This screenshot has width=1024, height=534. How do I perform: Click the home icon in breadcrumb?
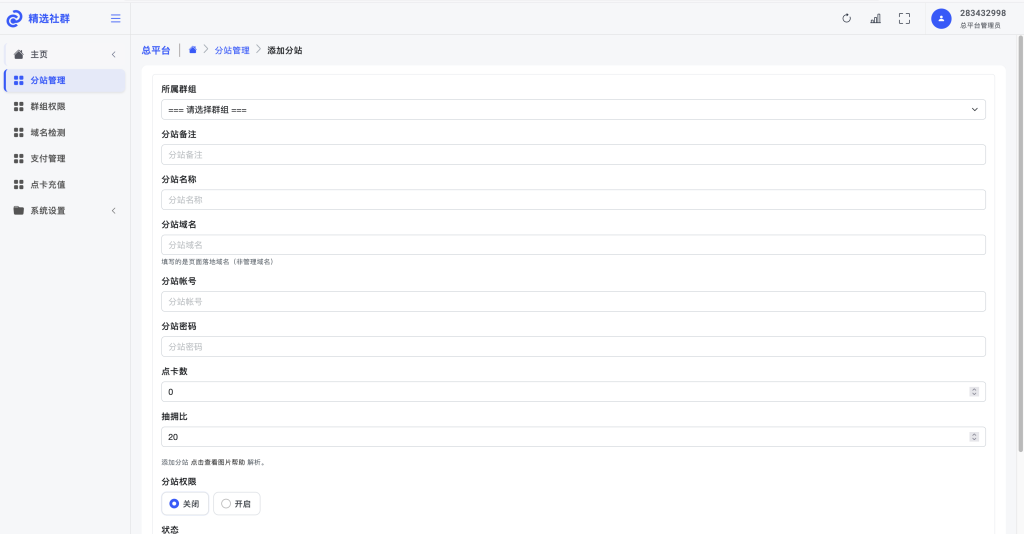click(193, 50)
